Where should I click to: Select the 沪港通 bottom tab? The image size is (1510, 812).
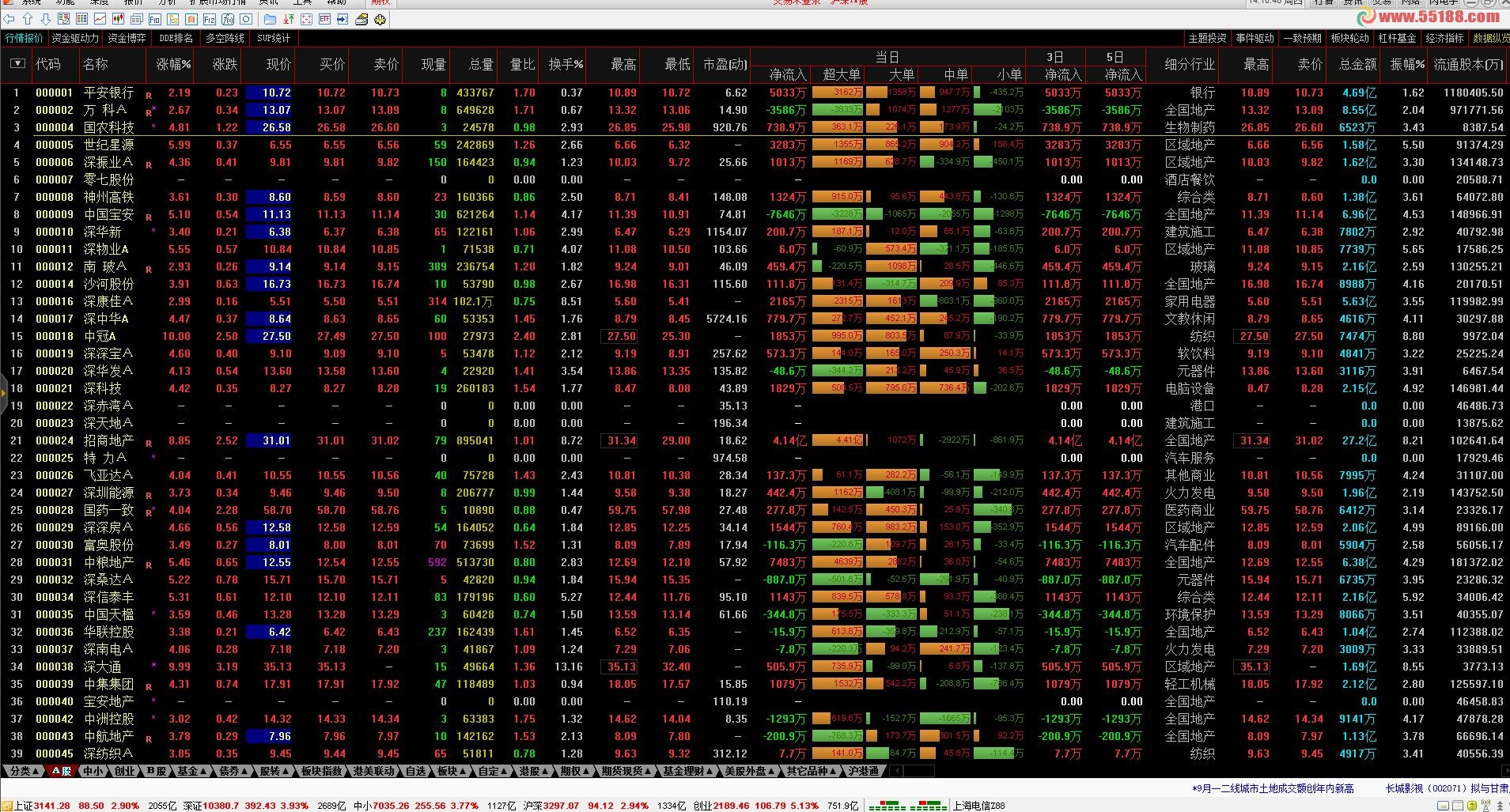click(x=863, y=771)
